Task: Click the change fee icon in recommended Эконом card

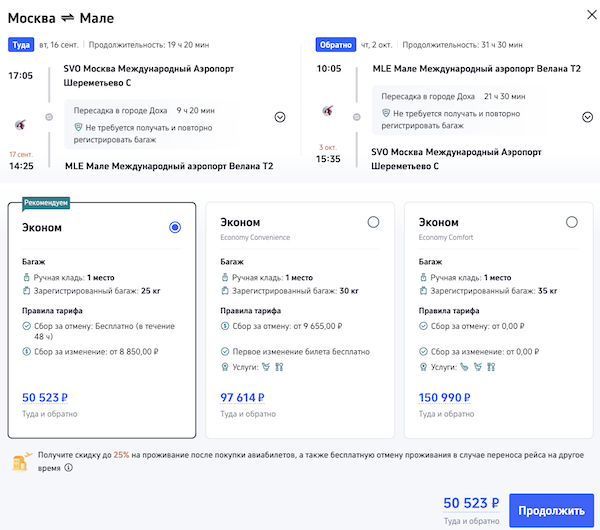Action: coord(26,351)
